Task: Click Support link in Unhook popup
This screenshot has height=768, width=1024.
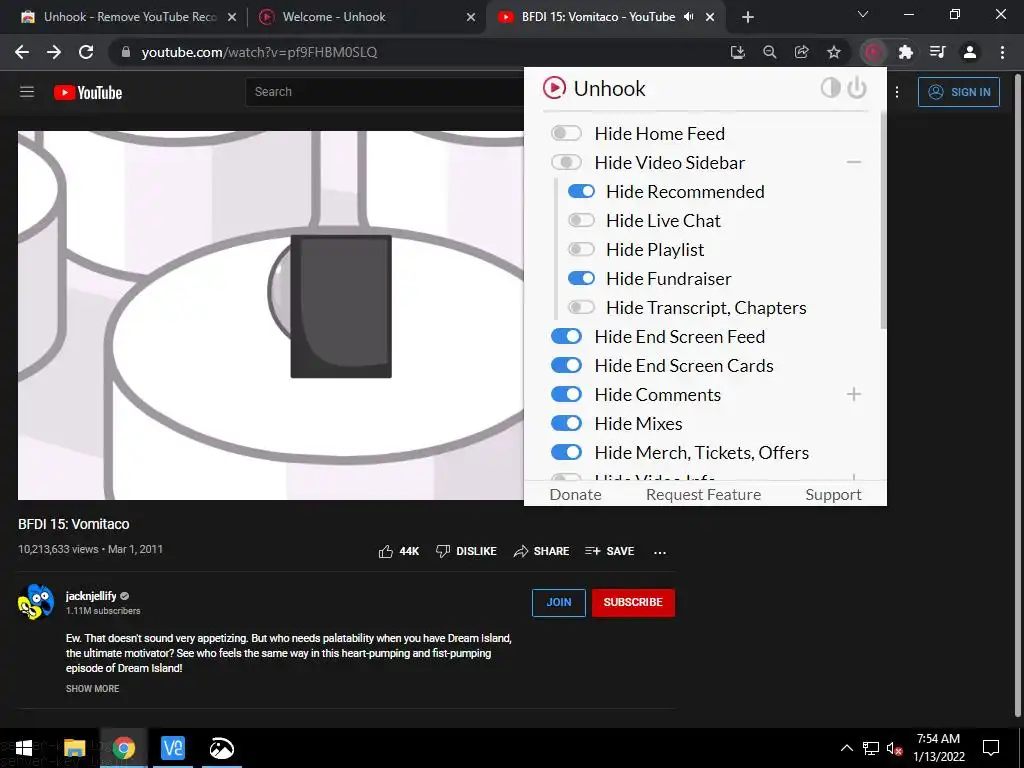Action: pyautogui.click(x=833, y=494)
